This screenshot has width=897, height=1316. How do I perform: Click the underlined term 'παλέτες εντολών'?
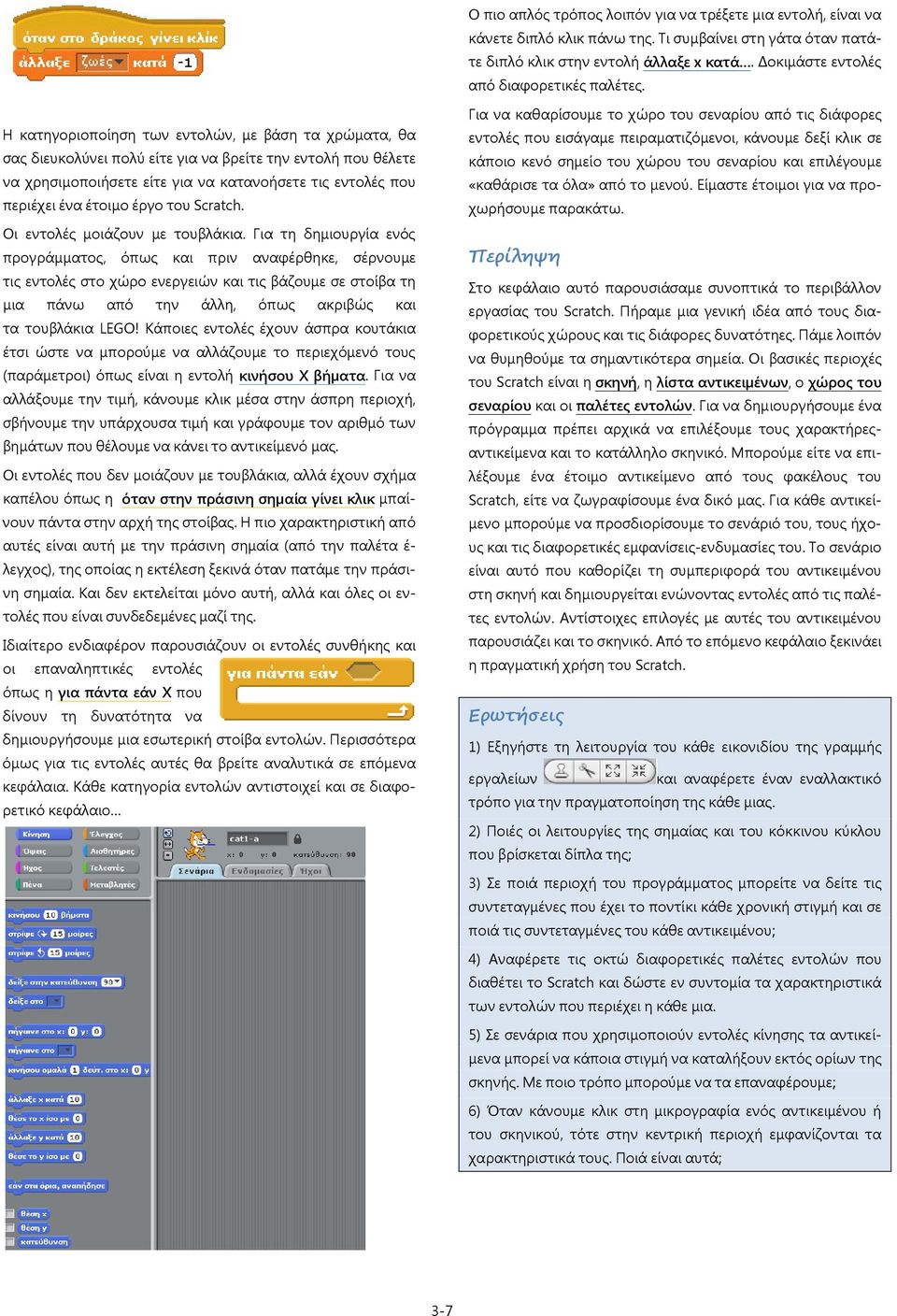(x=634, y=406)
